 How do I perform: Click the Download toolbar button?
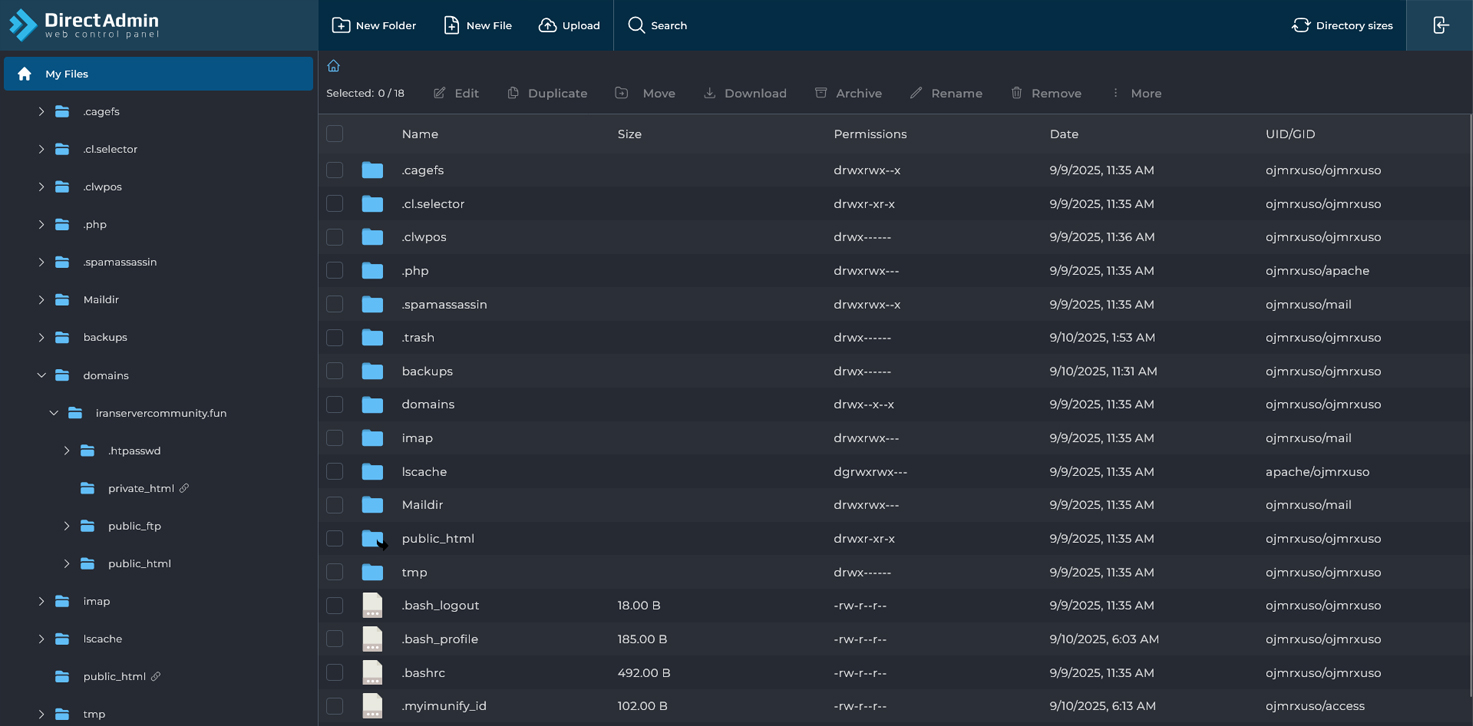[745, 93]
